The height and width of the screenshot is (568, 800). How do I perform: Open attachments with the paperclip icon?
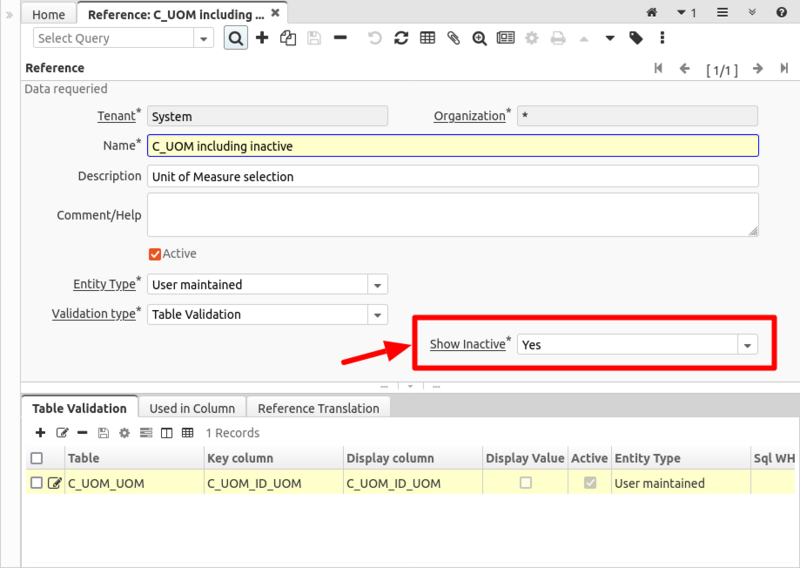pyautogui.click(x=453, y=38)
